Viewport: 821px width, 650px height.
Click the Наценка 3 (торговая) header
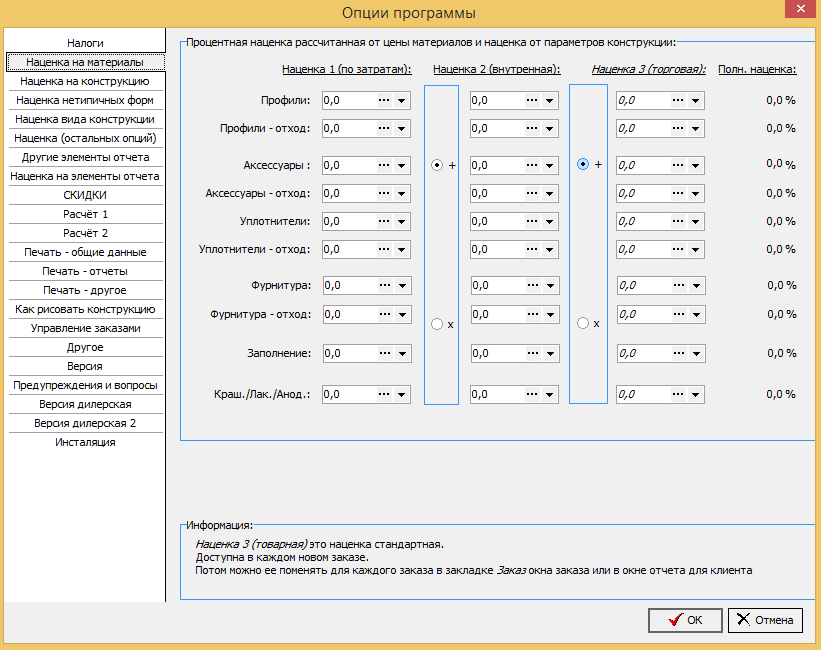tap(649, 69)
